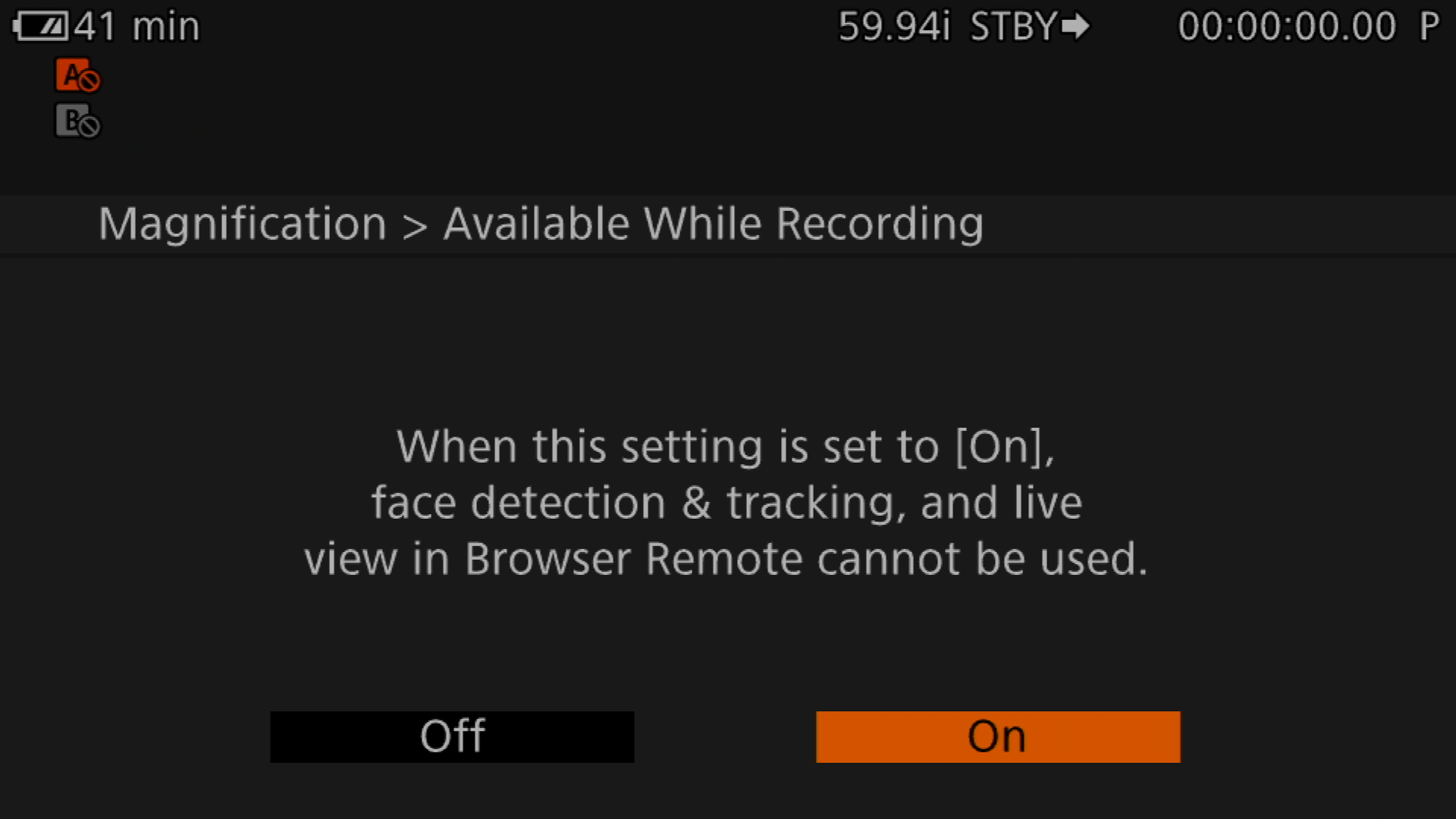Go back to Magnification in the breadcrumb
Screen dimensions: 1456x819
(242, 223)
